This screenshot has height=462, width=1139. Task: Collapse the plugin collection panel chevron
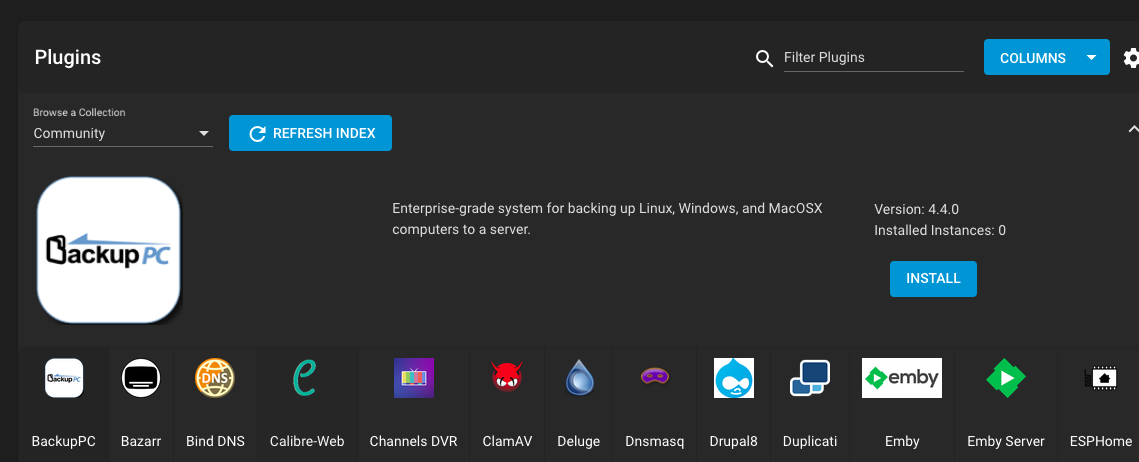[1132, 129]
